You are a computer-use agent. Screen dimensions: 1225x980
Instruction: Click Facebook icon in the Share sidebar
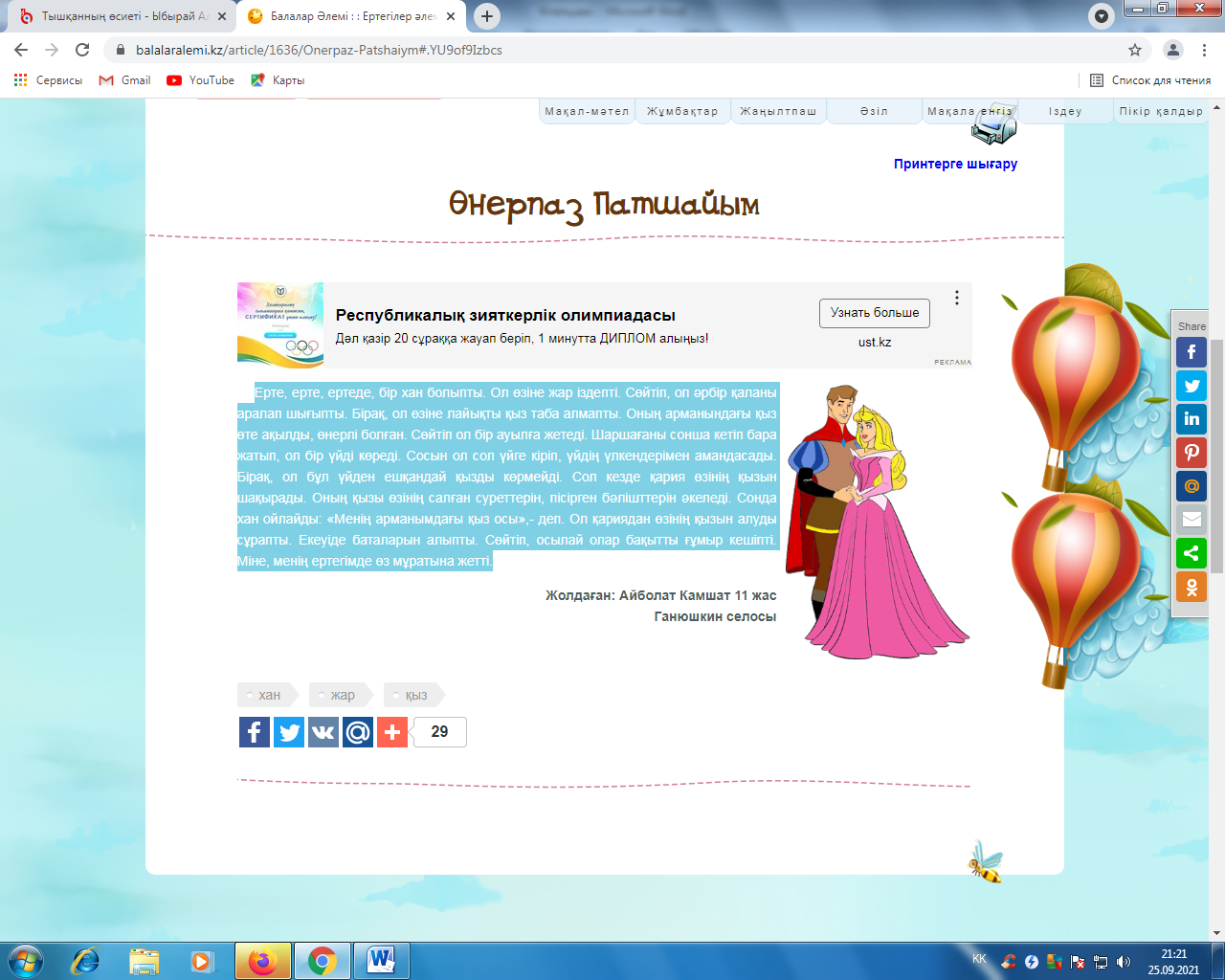click(1192, 352)
